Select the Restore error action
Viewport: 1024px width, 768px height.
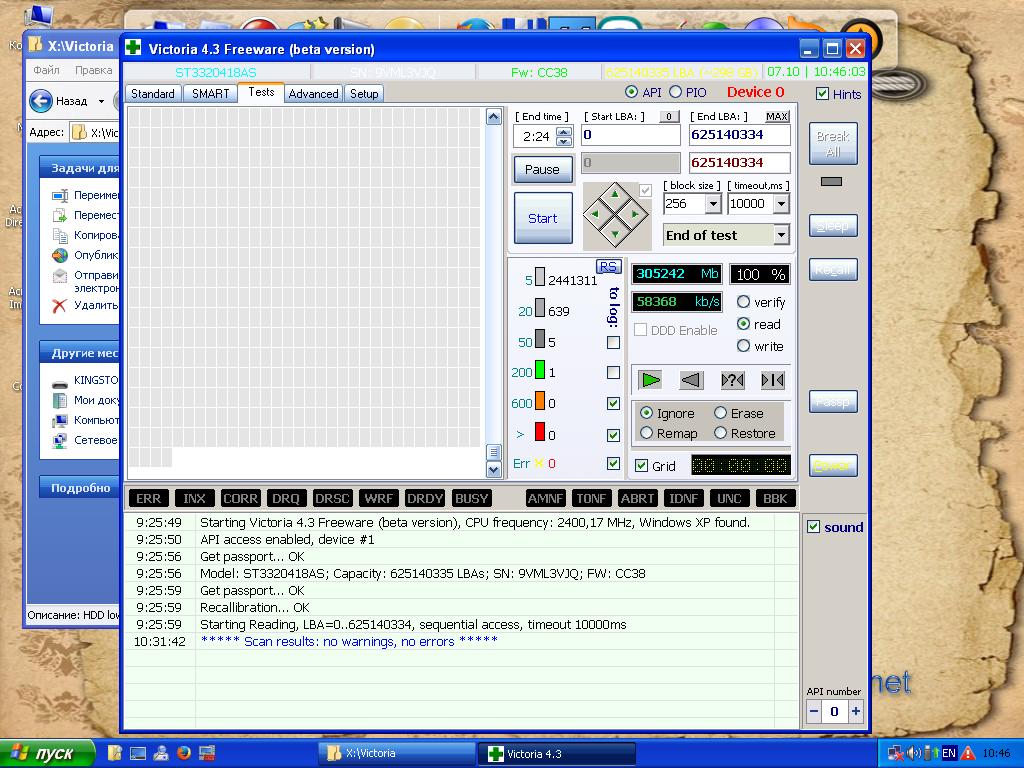pos(720,432)
